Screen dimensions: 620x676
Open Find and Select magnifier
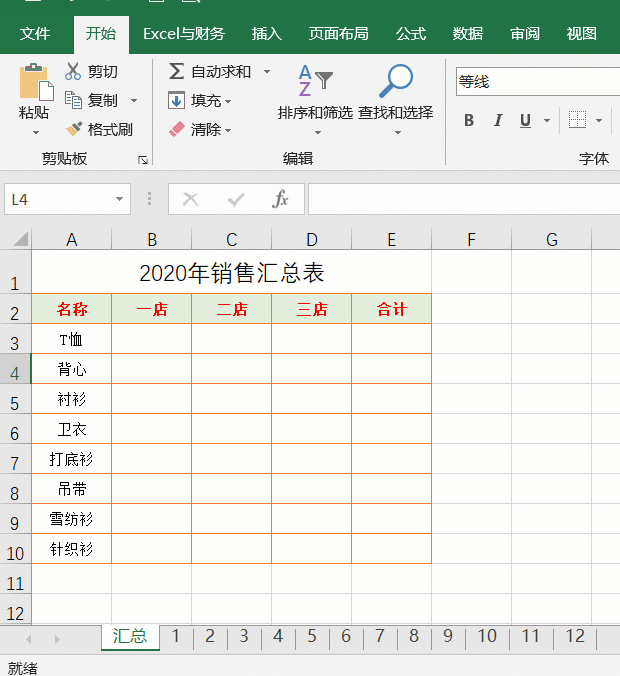point(395,81)
